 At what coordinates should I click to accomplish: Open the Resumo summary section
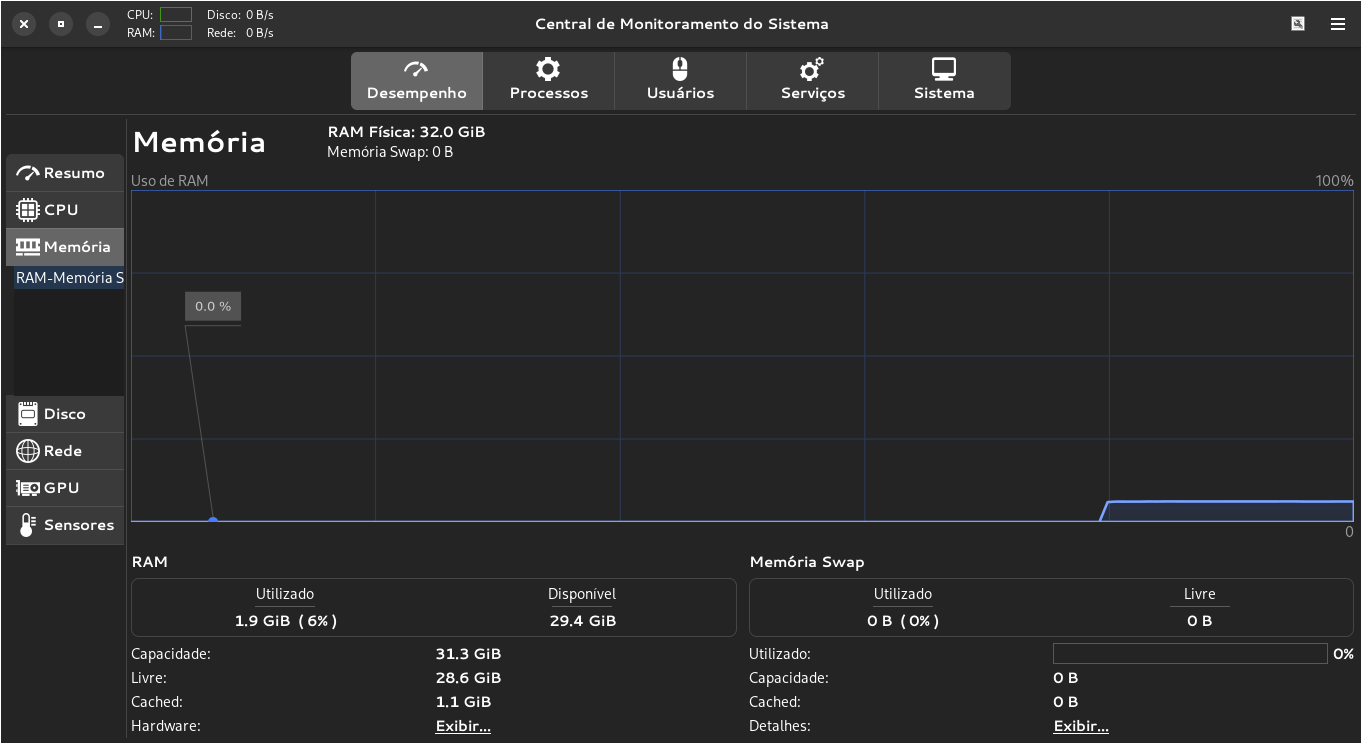(x=64, y=173)
